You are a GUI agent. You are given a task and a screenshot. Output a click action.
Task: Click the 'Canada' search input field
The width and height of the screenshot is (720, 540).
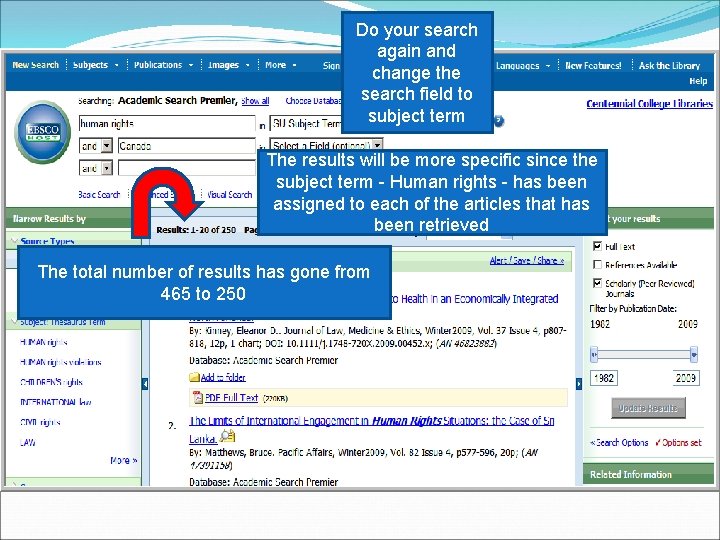click(186, 146)
